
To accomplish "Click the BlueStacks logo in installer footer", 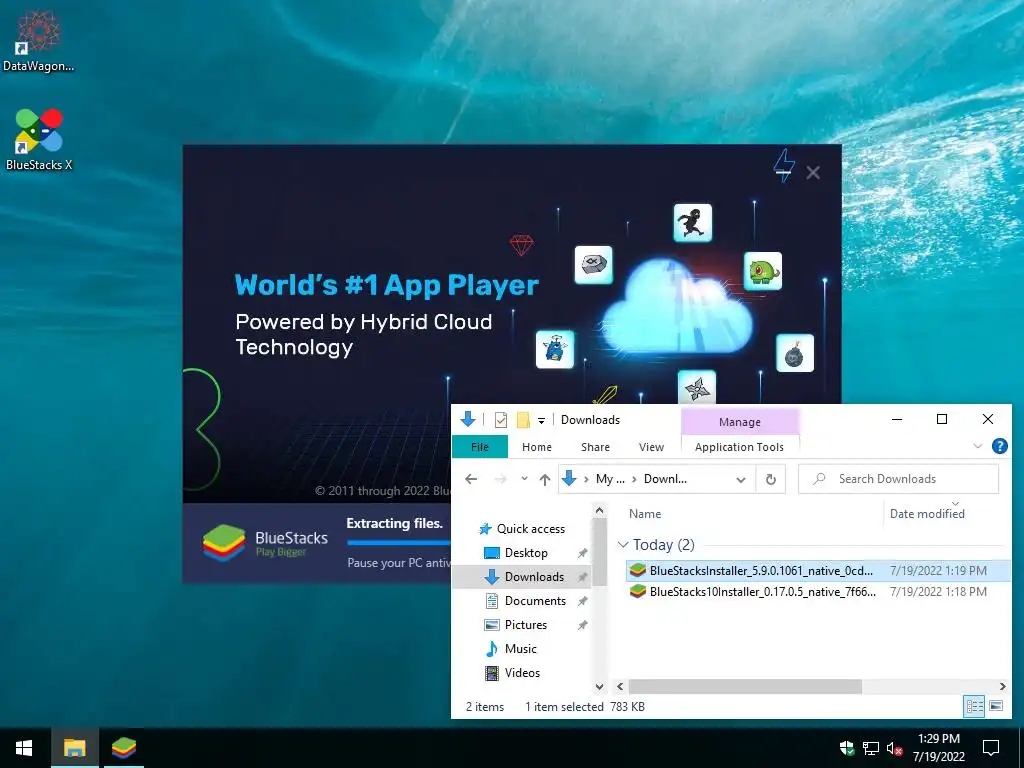I will coord(265,543).
